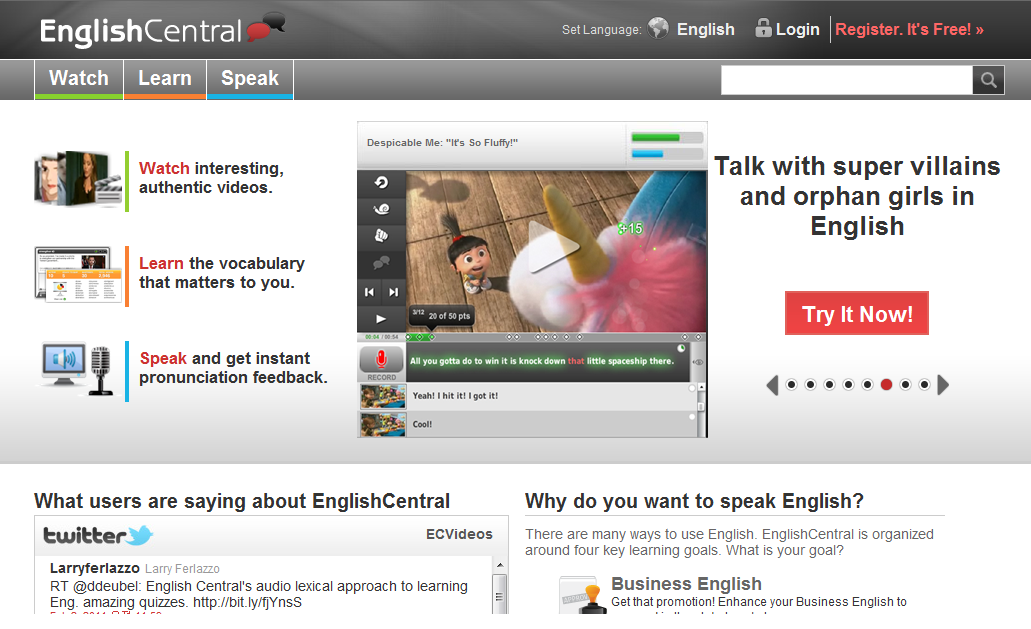This screenshot has height=629, width=1031.
Task: Click the film clapboard Watch image
Action: pos(78,179)
